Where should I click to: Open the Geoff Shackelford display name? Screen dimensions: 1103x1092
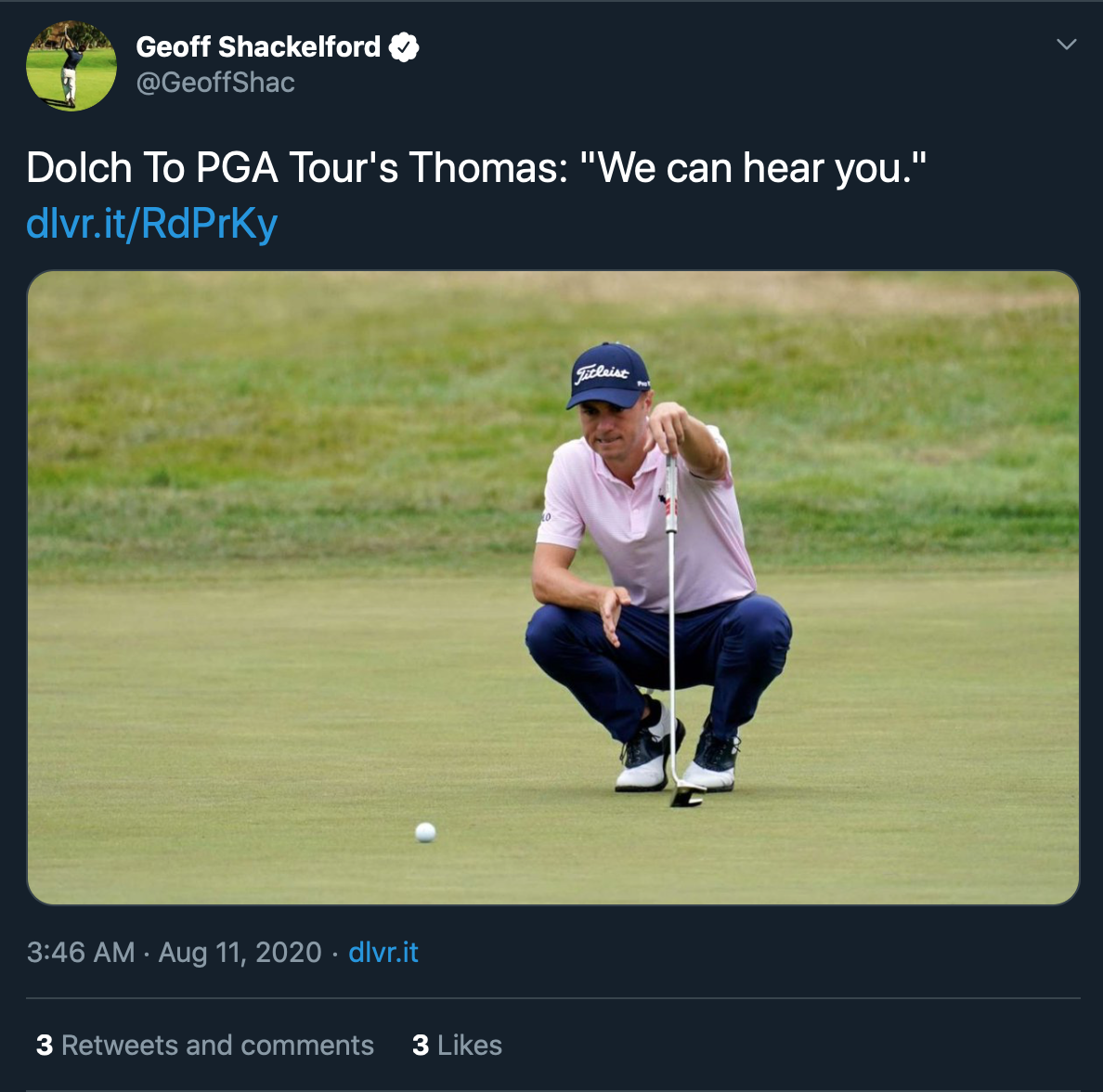point(258,47)
